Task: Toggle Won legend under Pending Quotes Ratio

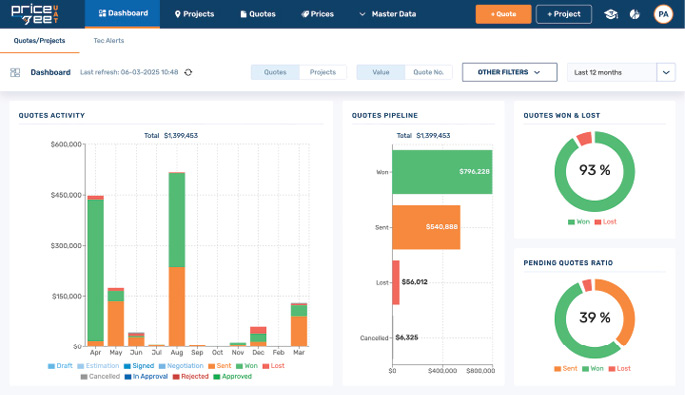Action: 593,369
